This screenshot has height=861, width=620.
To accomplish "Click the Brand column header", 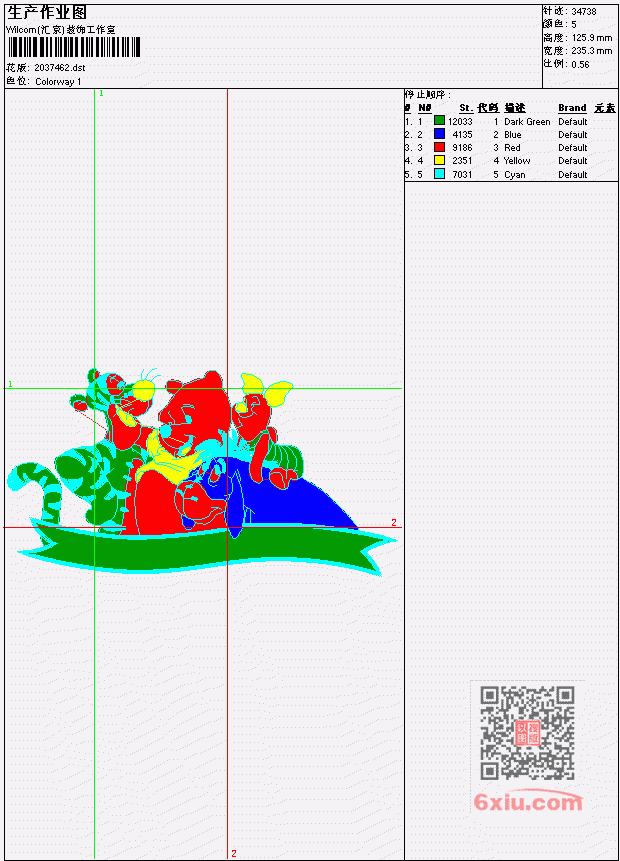I will click(x=572, y=108).
